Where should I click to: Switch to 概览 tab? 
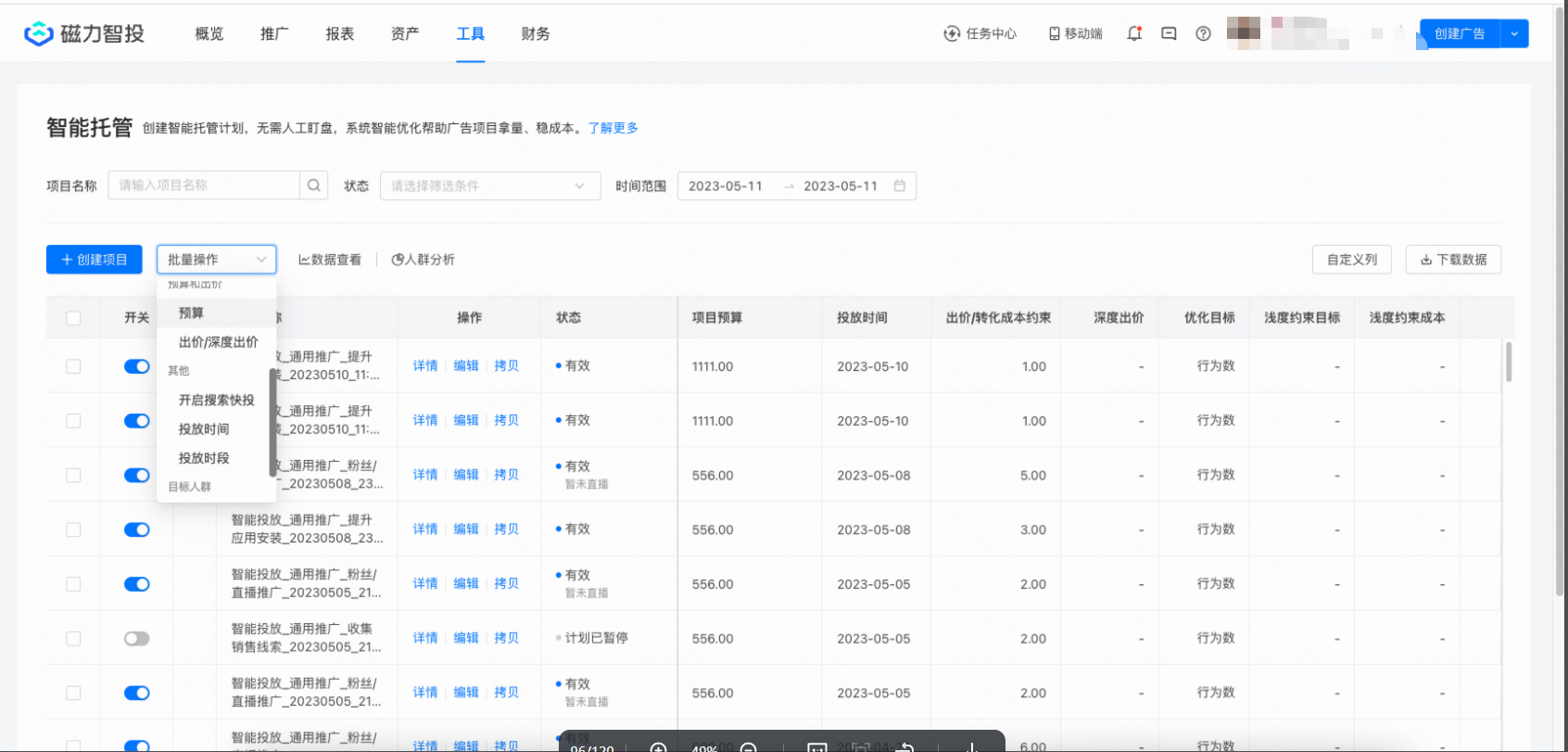pyautogui.click(x=209, y=33)
